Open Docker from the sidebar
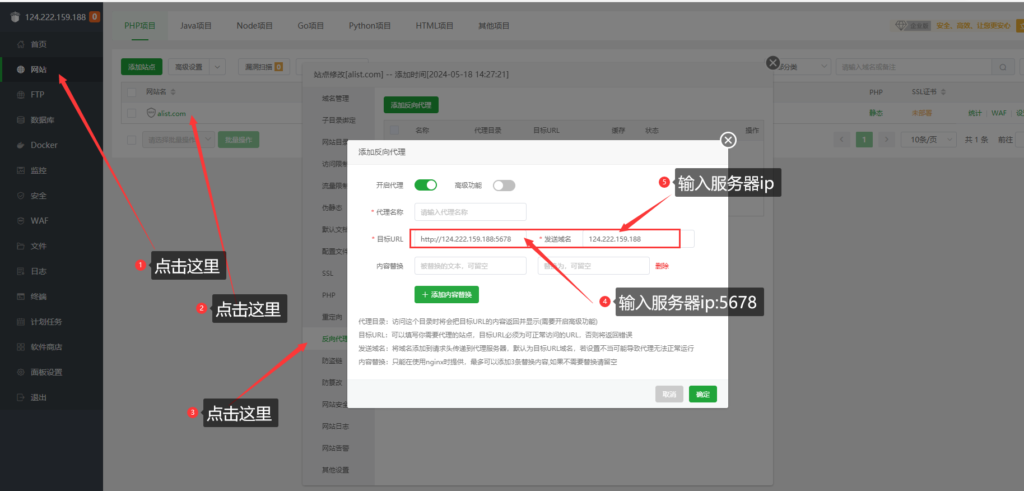Screen dimensions: 1024x491 (20, 144)
